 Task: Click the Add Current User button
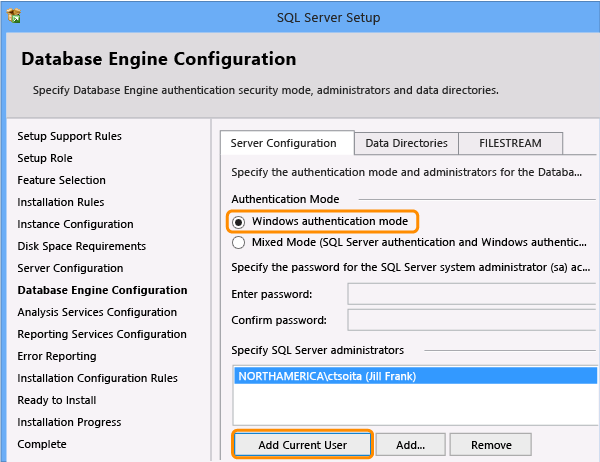point(303,445)
